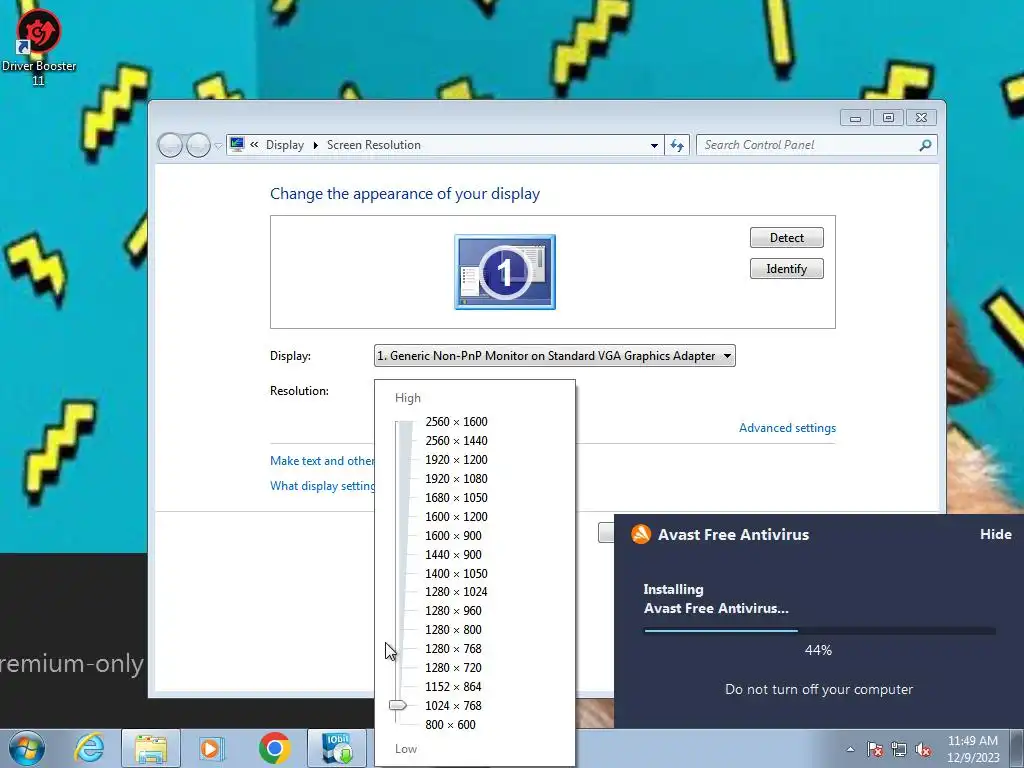The width and height of the screenshot is (1024, 768).
Task: Show hidden tray icons arrow
Action: click(850, 749)
